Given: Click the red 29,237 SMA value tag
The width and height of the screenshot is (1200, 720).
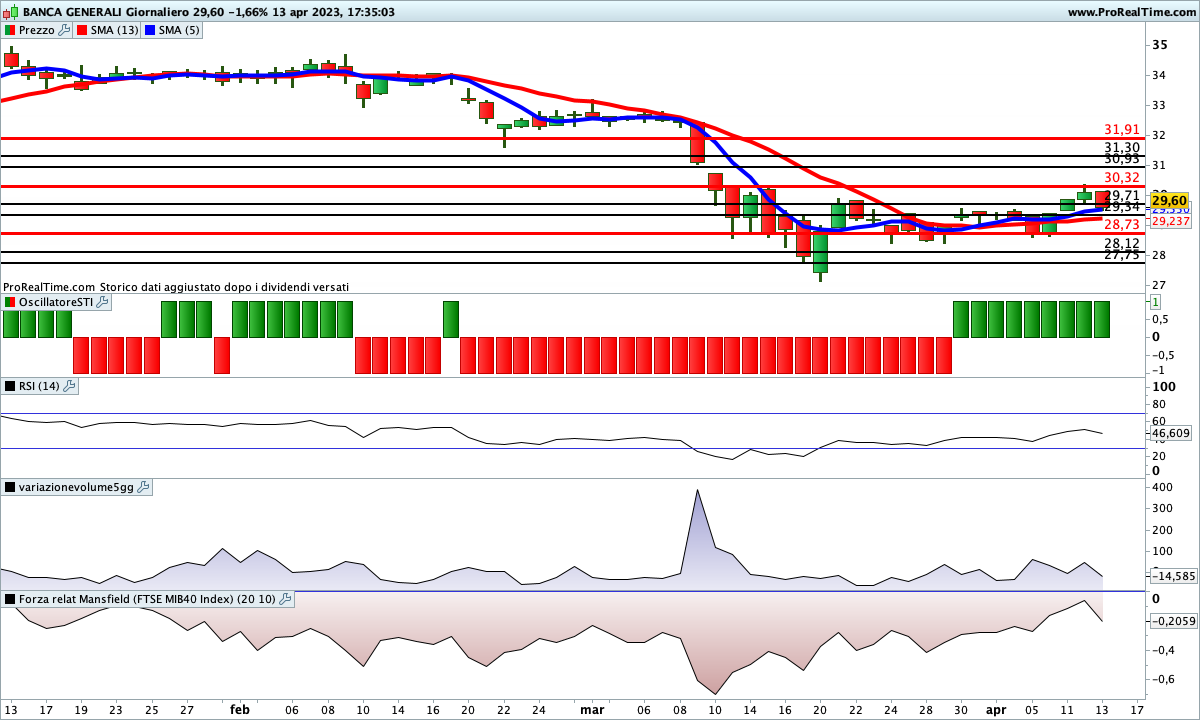Looking at the screenshot, I should click(x=1170, y=221).
